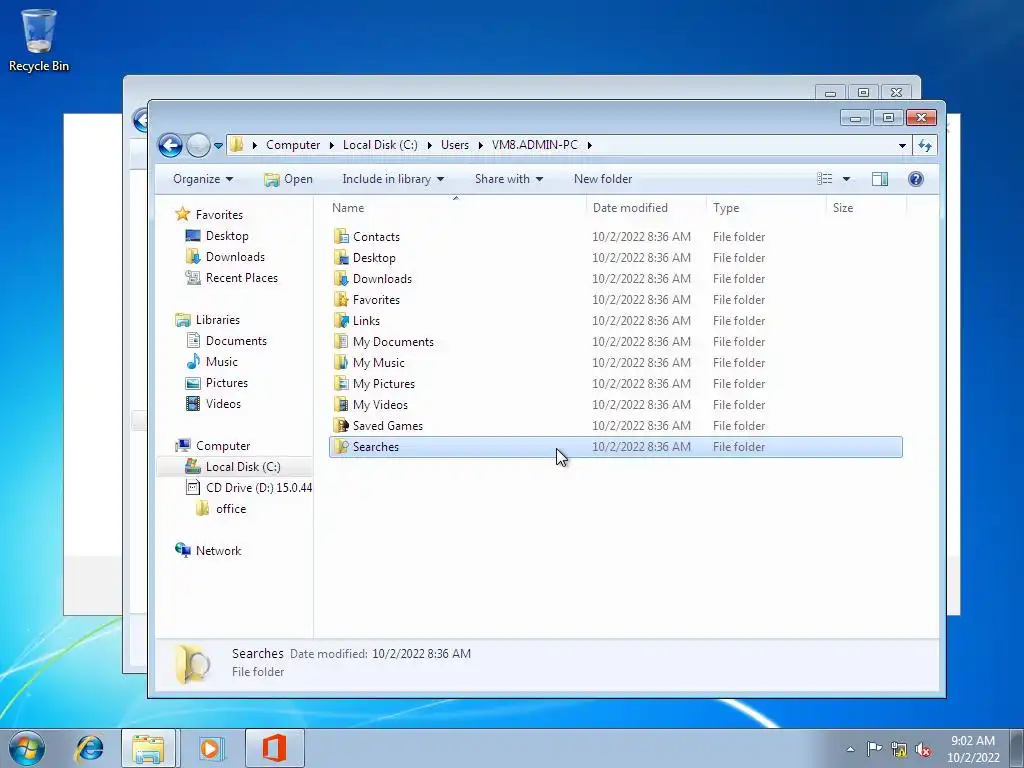Select the My Documents folder icon
Viewport: 1024px width, 768px height.
tap(341, 341)
